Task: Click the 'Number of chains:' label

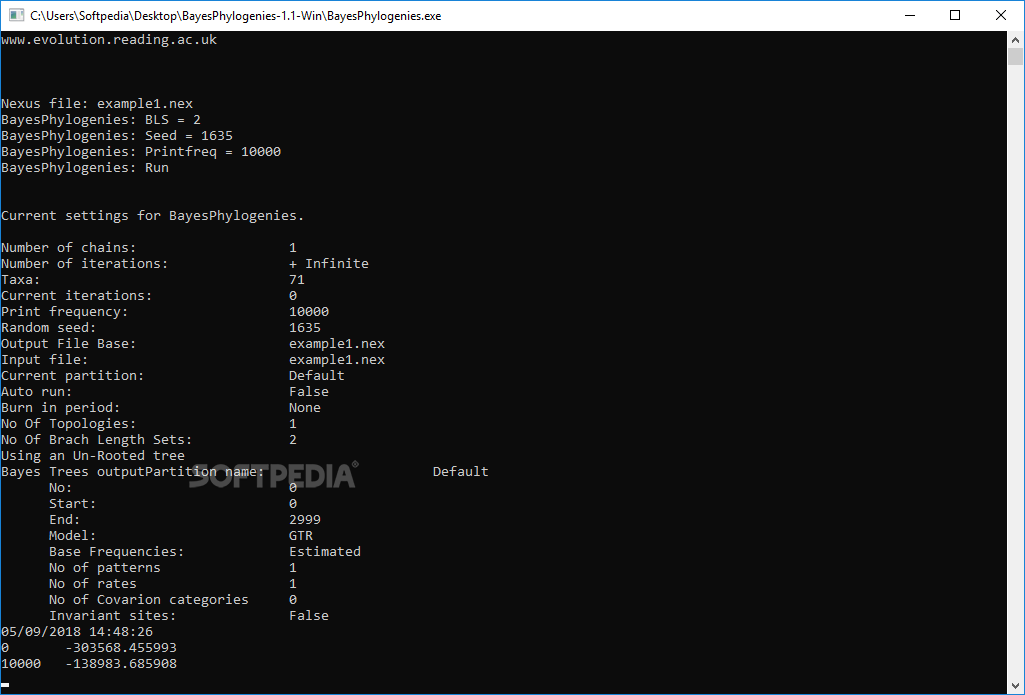Action: [x=69, y=248]
